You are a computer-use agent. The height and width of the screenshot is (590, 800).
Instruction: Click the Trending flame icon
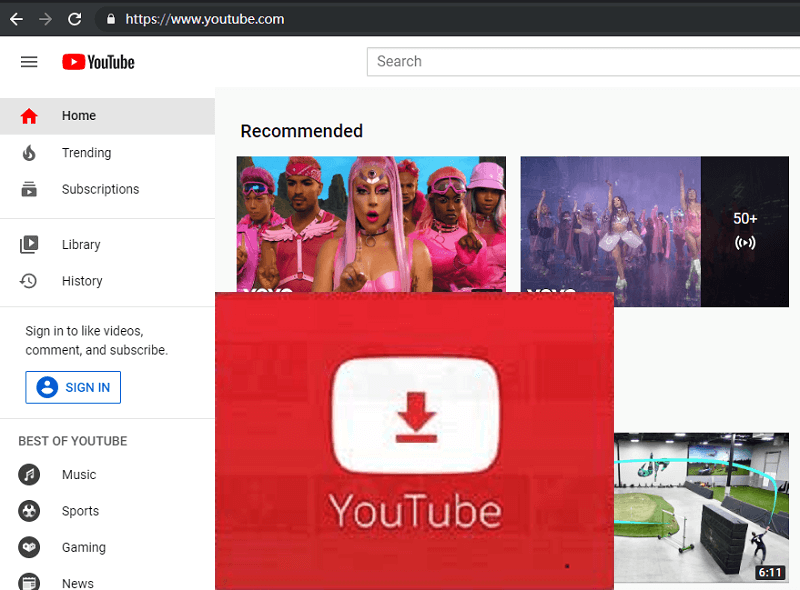coord(29,153)
